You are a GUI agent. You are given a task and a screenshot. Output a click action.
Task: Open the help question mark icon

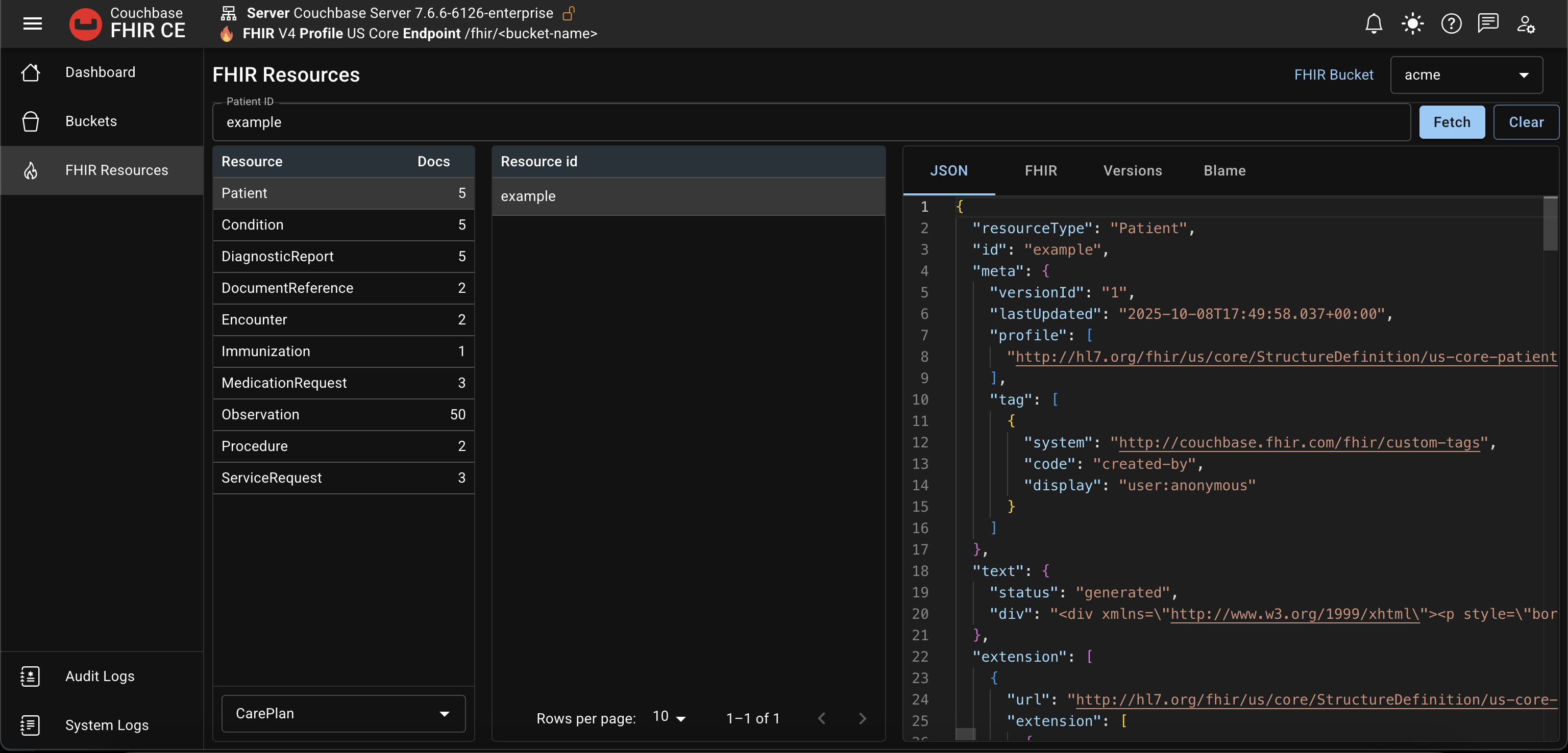pos(1451,23)
